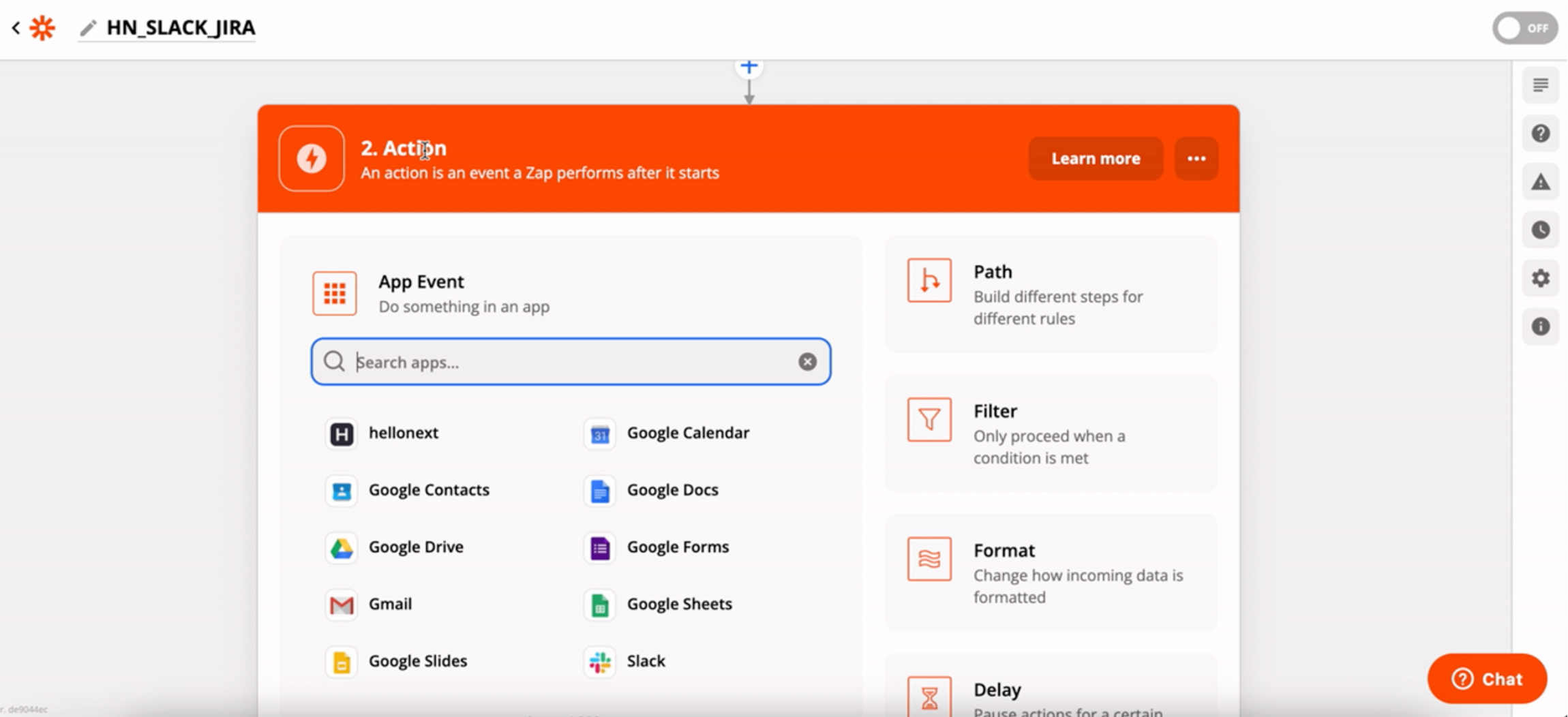Clear the app search with the X
Image resolution: width=1568 pixels, height=717 pixels.
(x=807, y=362)
